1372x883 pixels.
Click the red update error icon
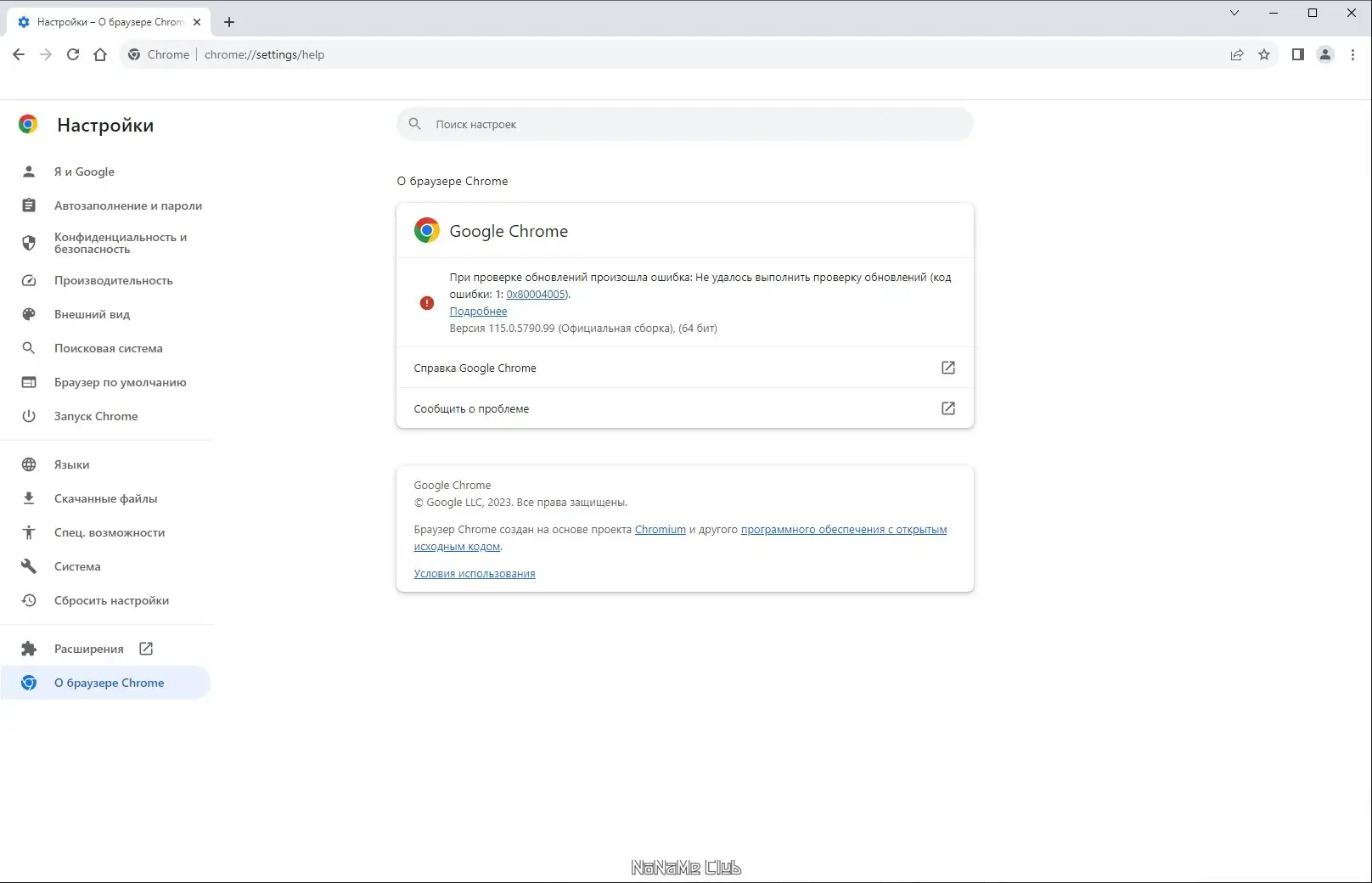[x=427, y=303]
